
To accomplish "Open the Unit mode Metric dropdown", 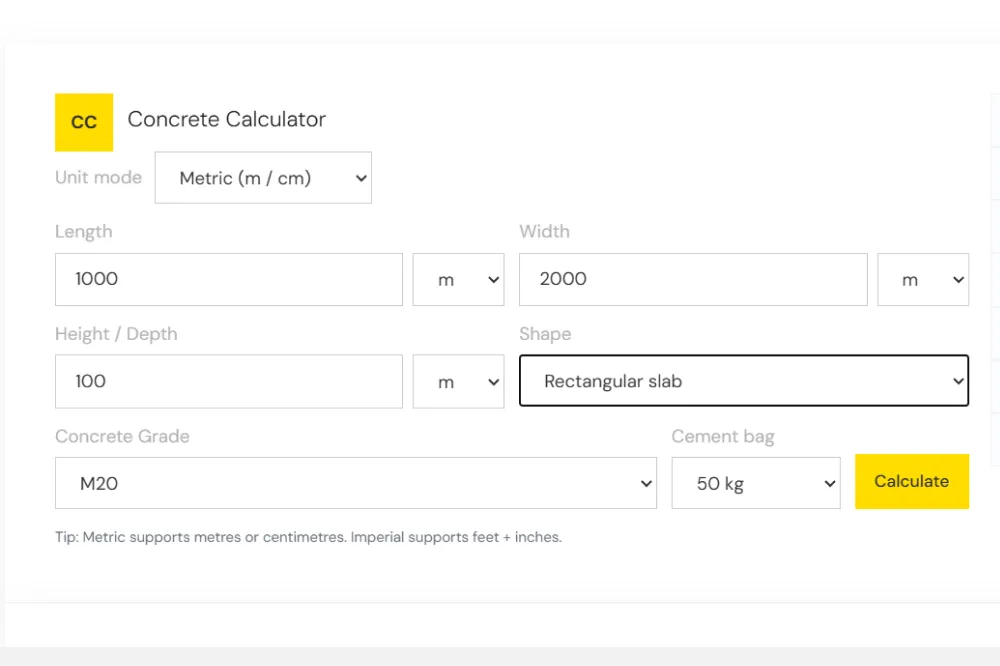I will coord(263,178).
